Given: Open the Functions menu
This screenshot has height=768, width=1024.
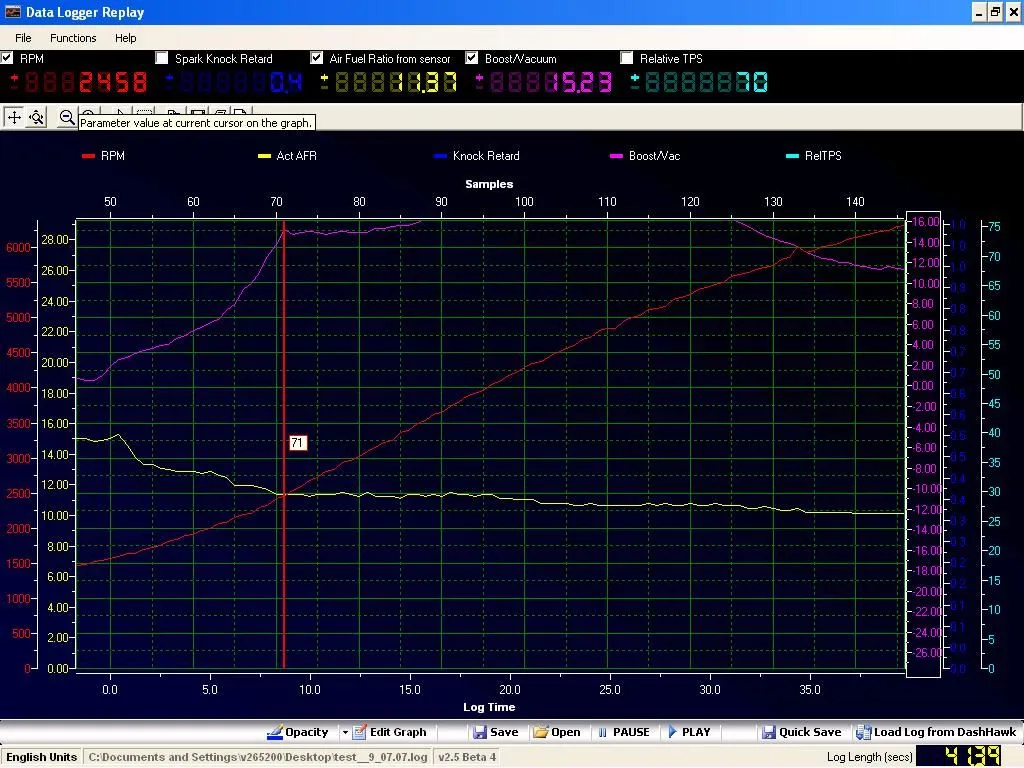Looking at the screenshot, I should tap(73, 38).
